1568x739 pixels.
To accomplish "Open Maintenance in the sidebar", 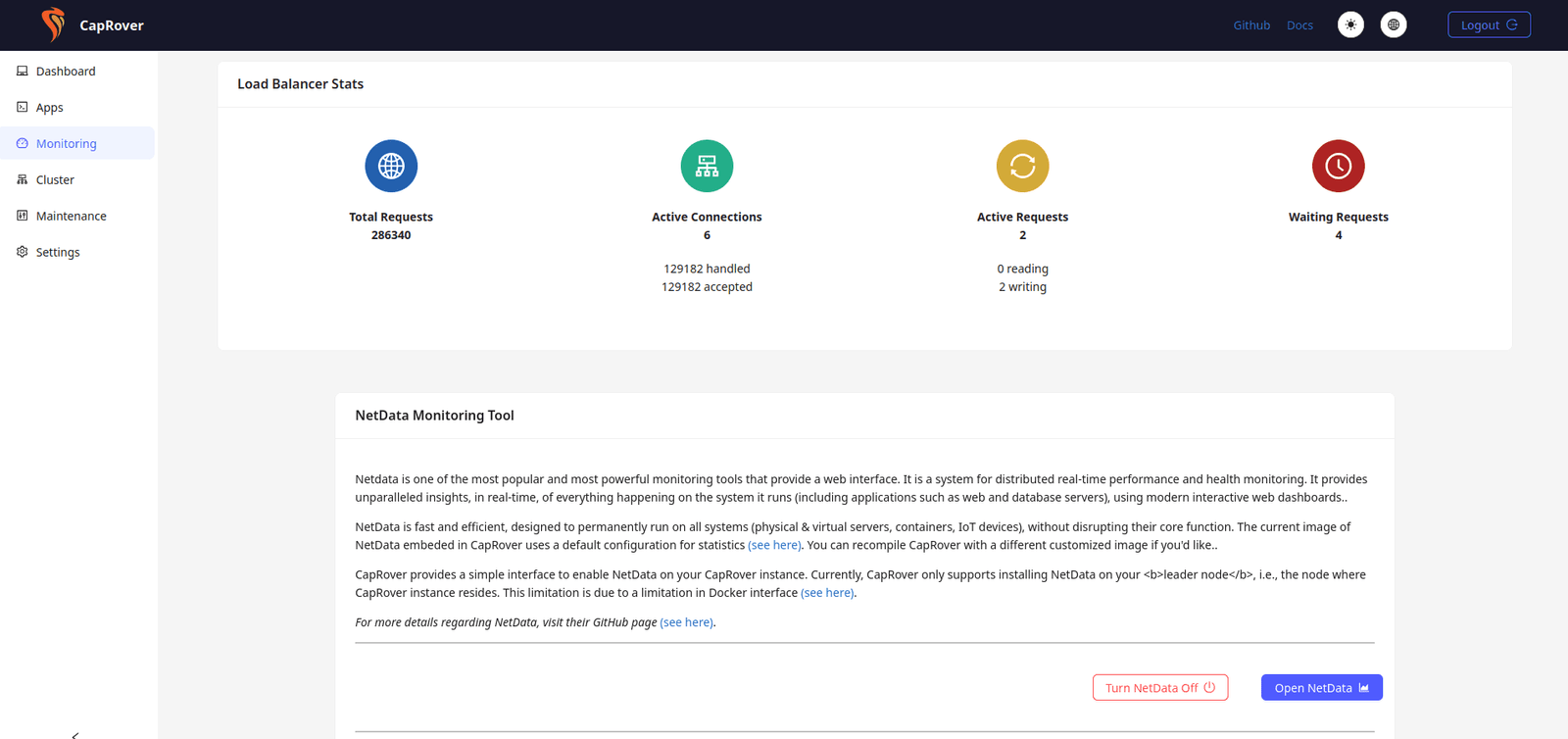I will [77, 216].
